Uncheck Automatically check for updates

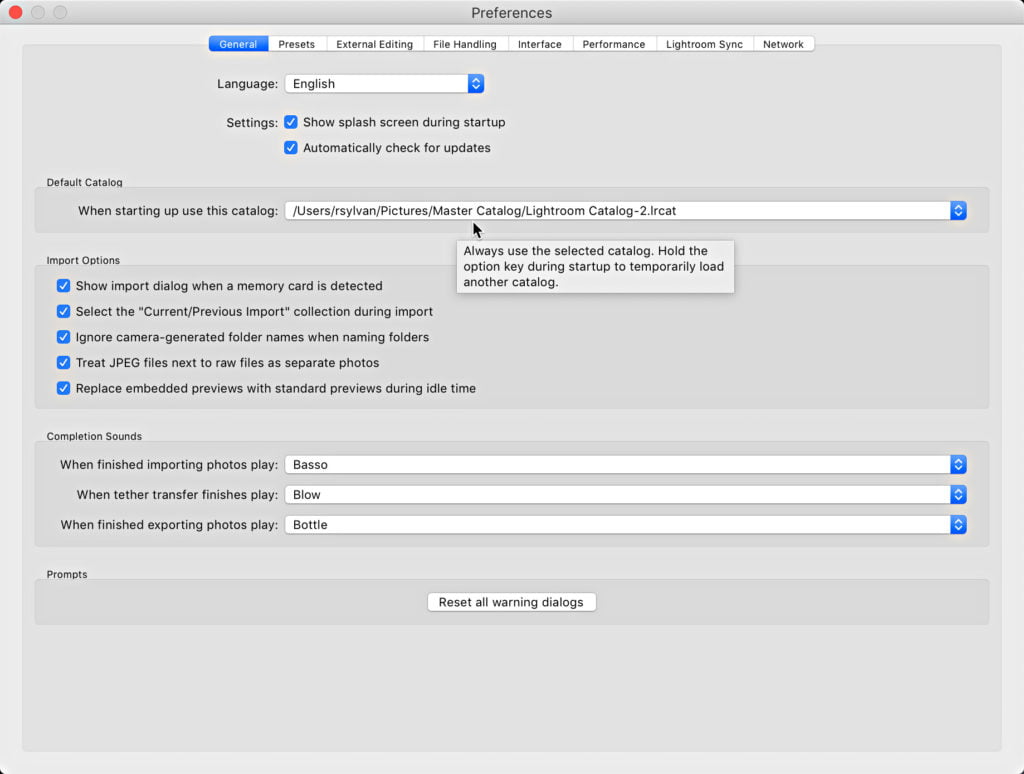click(291, 148)
